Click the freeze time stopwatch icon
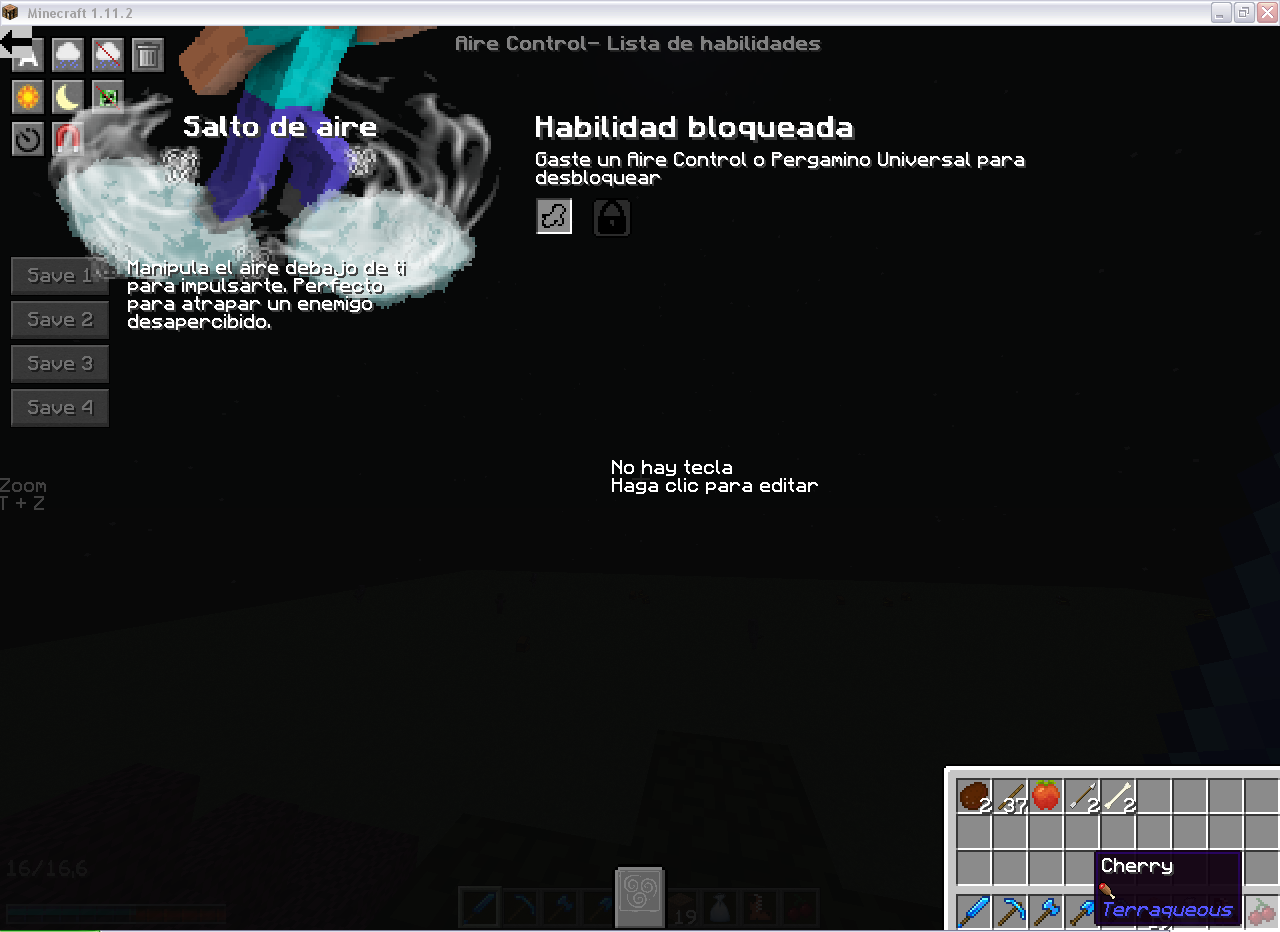The width and height of the screenshot is (1280, 932). [x=27, y=139]
